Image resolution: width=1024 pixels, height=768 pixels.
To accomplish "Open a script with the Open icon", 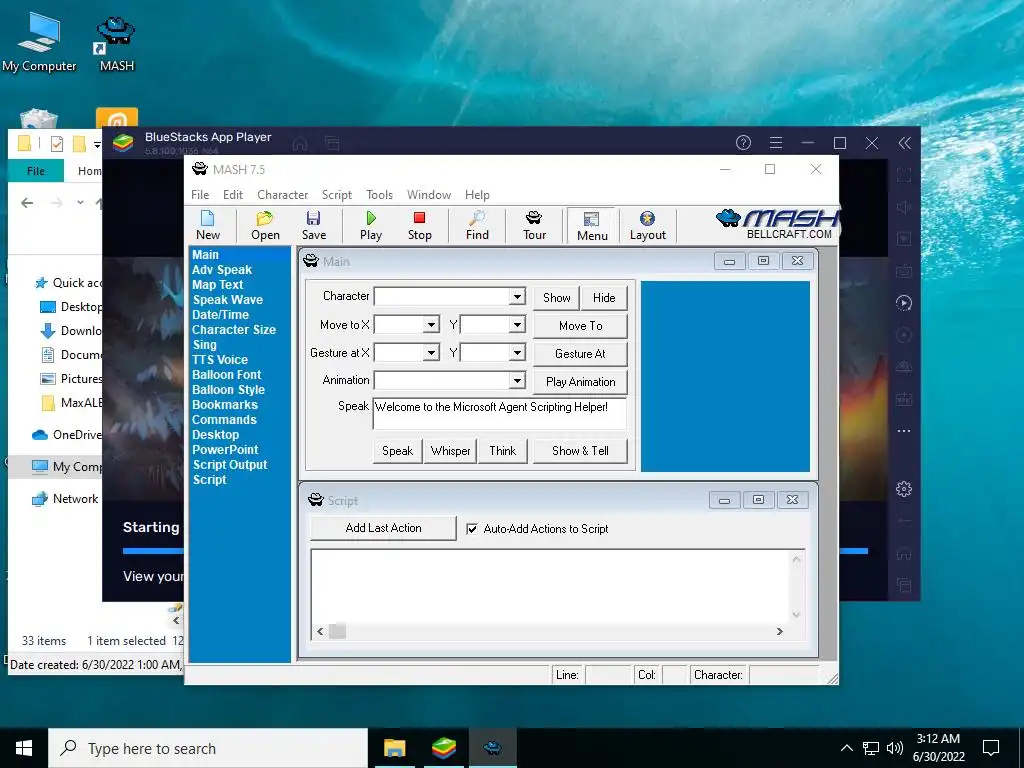I will coord(265,225).
